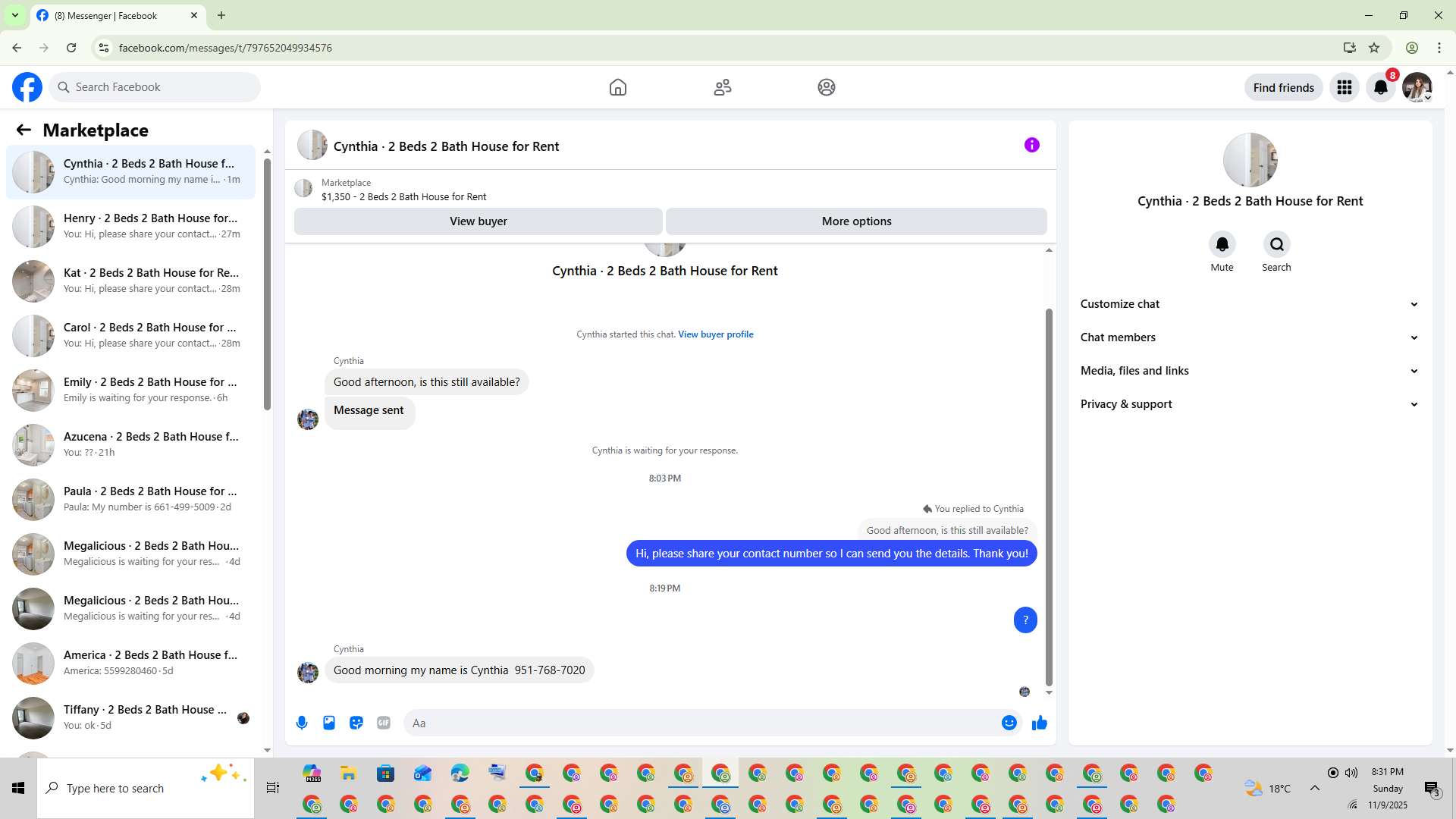Open Facebook home via the logo
Viewport: 1456px width, 819px height.
27,87
